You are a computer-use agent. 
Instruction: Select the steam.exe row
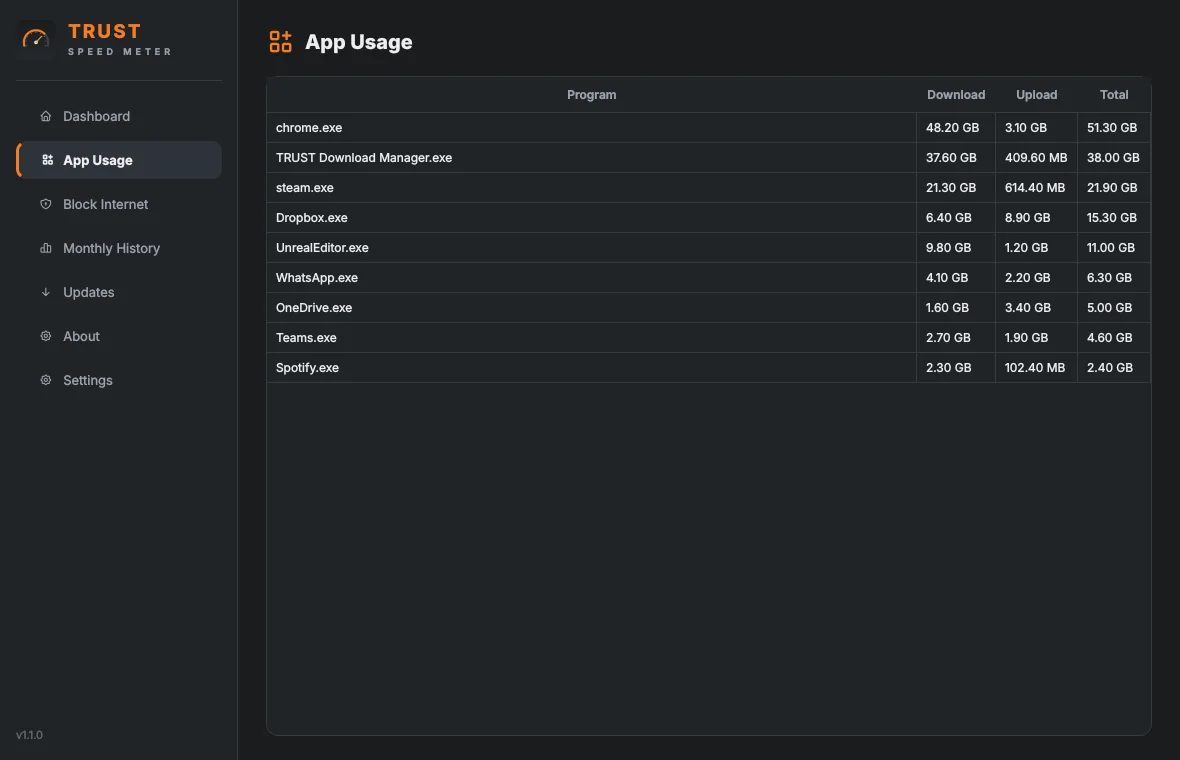pos(708,188)
